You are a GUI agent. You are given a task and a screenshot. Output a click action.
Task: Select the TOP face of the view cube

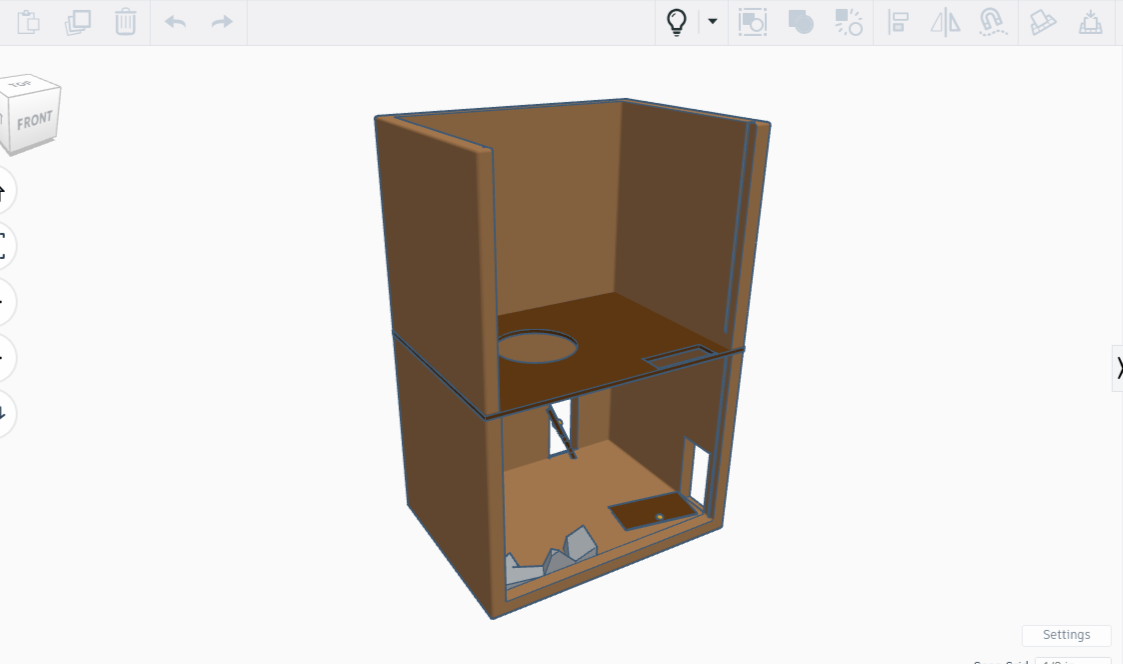[22, 85]
